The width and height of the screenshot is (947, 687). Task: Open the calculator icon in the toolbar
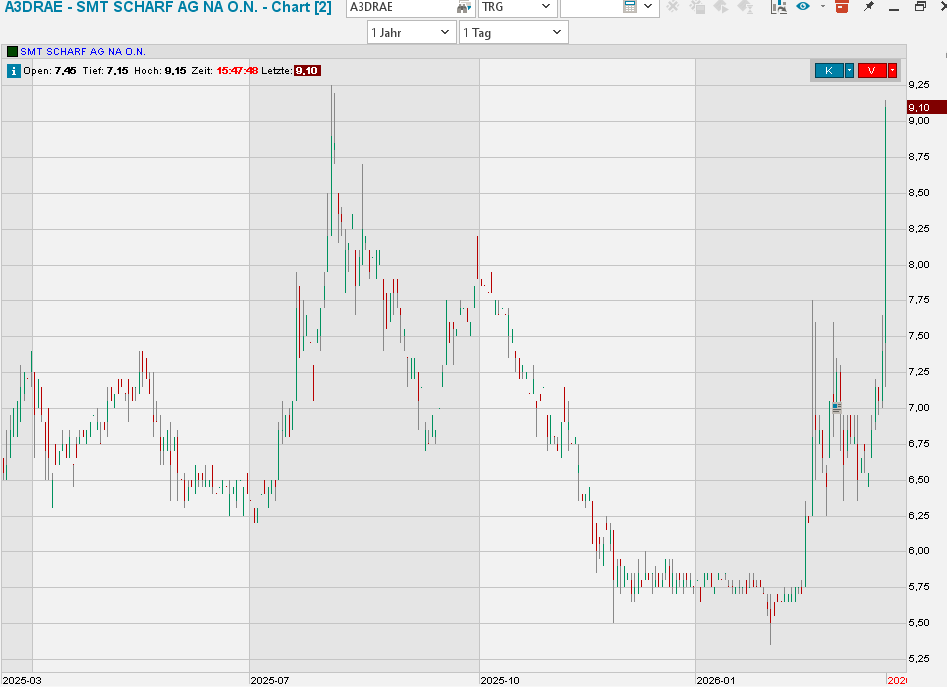630,7
